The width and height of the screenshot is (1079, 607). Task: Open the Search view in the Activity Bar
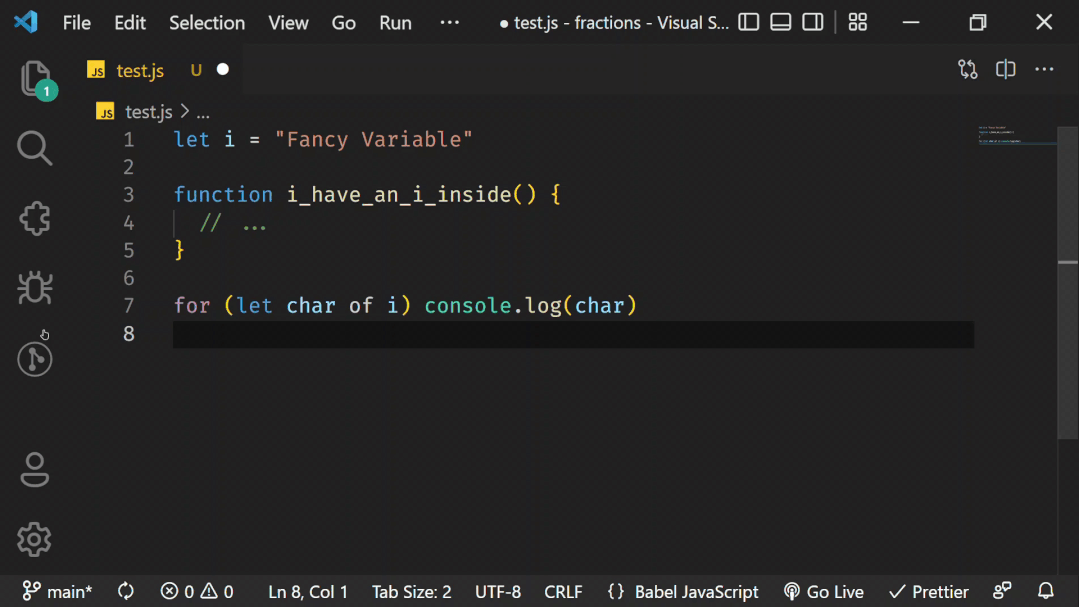(34, 148)
